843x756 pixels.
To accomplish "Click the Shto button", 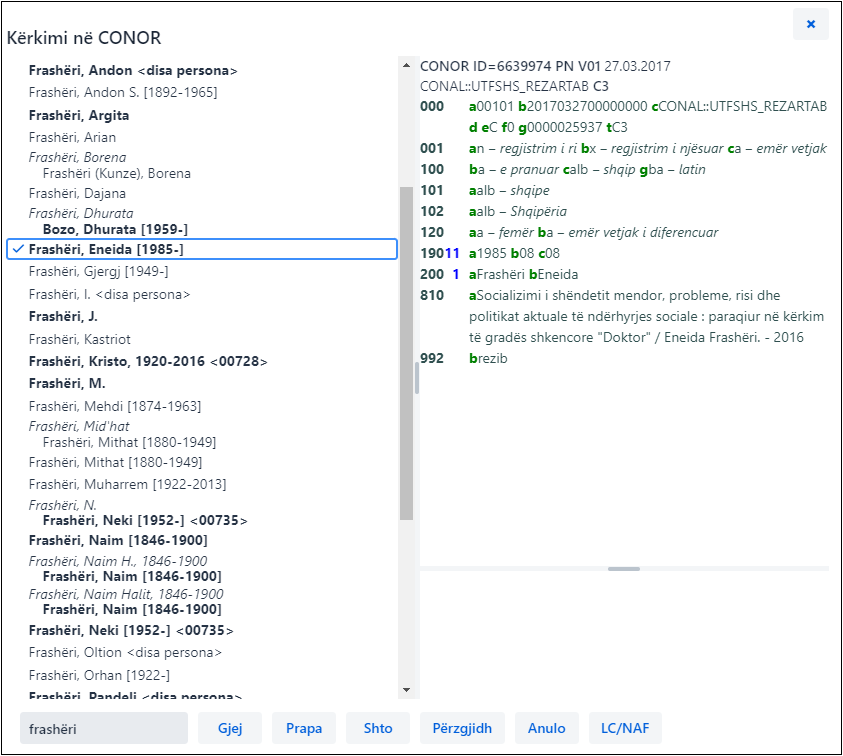I will [x=378, y=728].
